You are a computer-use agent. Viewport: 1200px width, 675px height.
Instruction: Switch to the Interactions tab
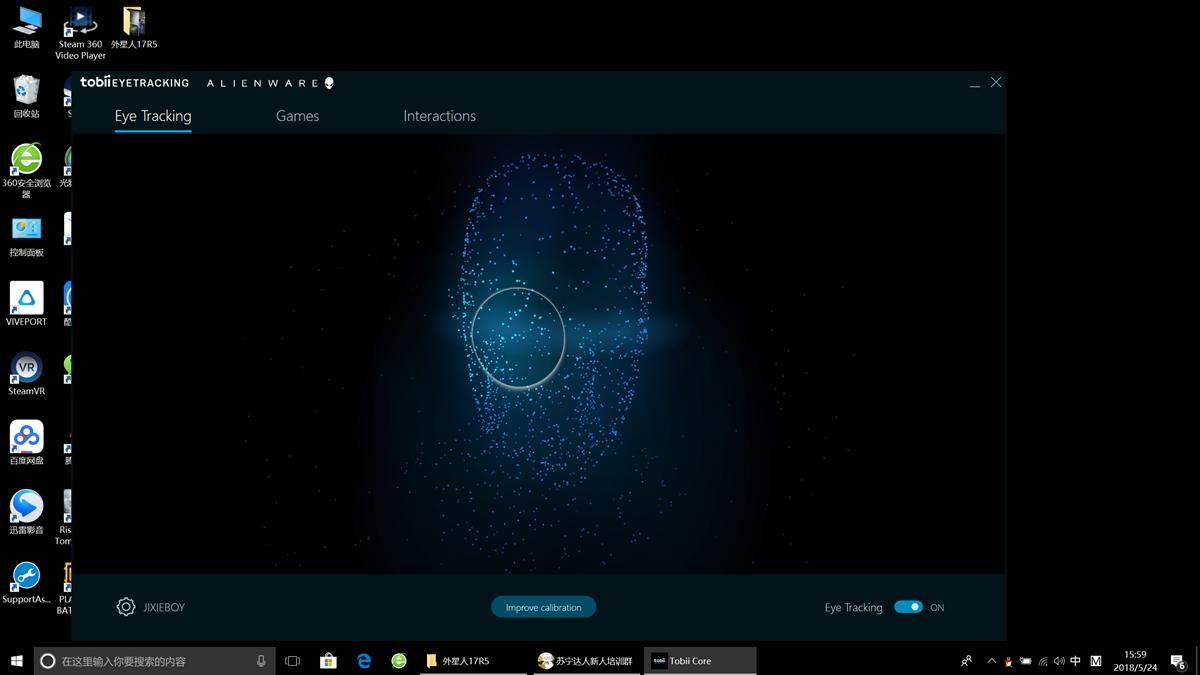pyautogui.click(x=439, y=116)
